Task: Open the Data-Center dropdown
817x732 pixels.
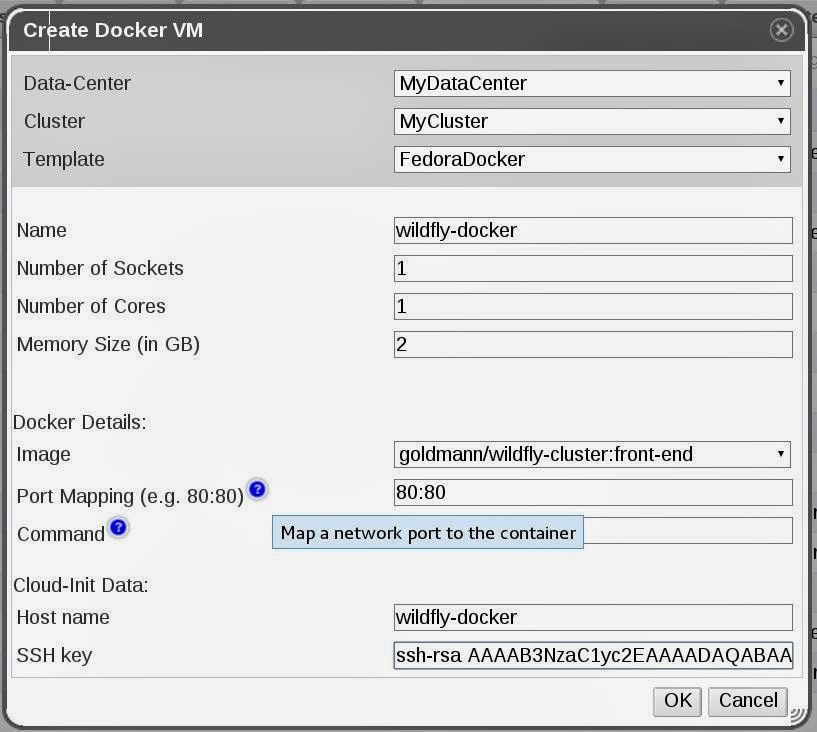Action: pyautogui.click(x=592, y=84)
